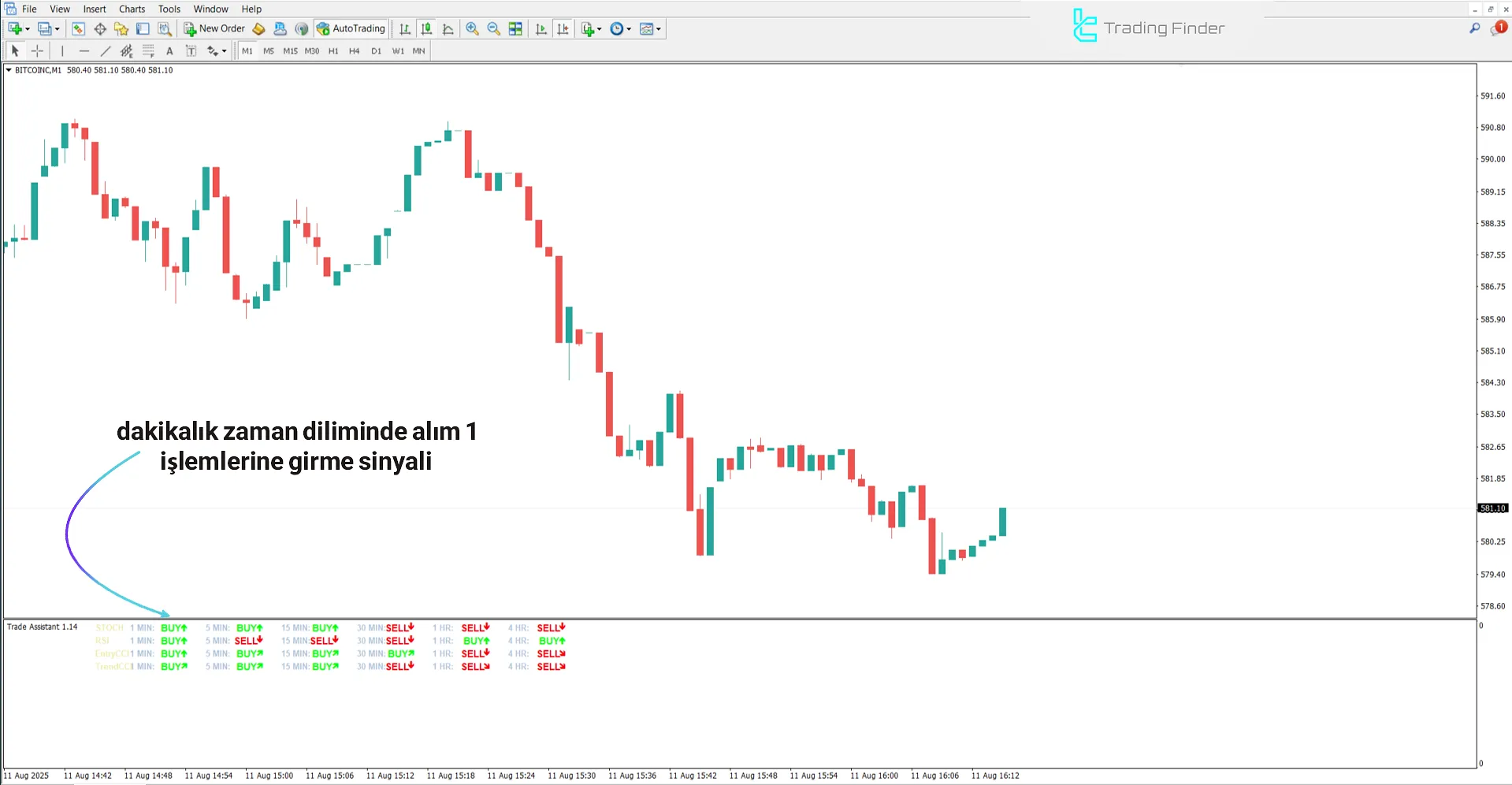Click the current price tag 581.10
Screen dimensions: 1512x785
1492,508
